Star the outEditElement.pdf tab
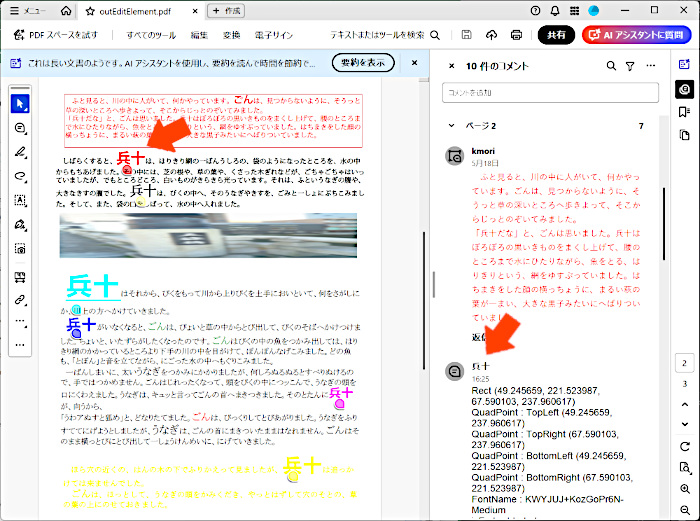The image size is (700, 521). pos(90,11)
